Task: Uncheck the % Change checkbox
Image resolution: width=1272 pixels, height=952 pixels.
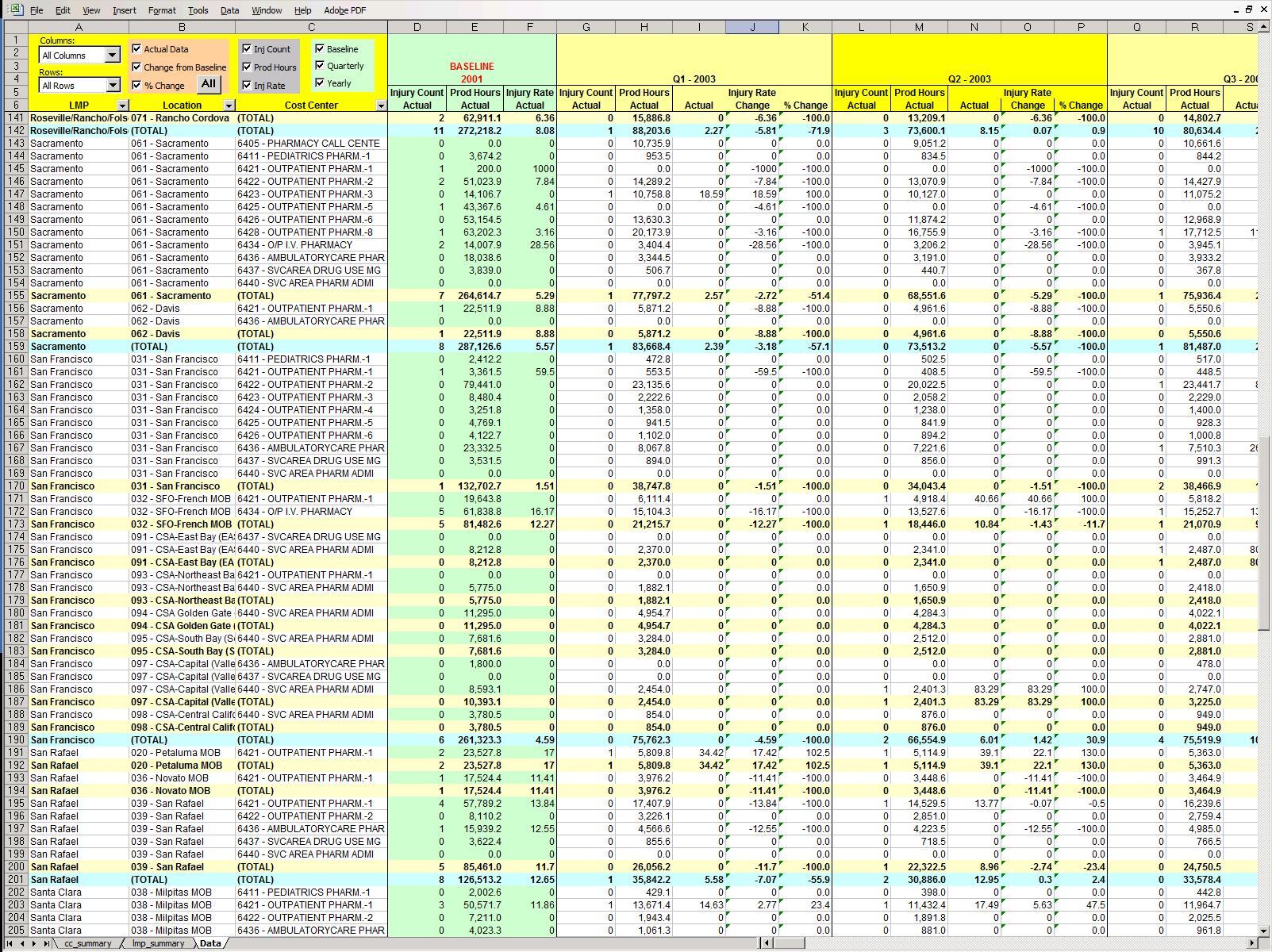Action: pyautogui.click(x=136, y=85)
